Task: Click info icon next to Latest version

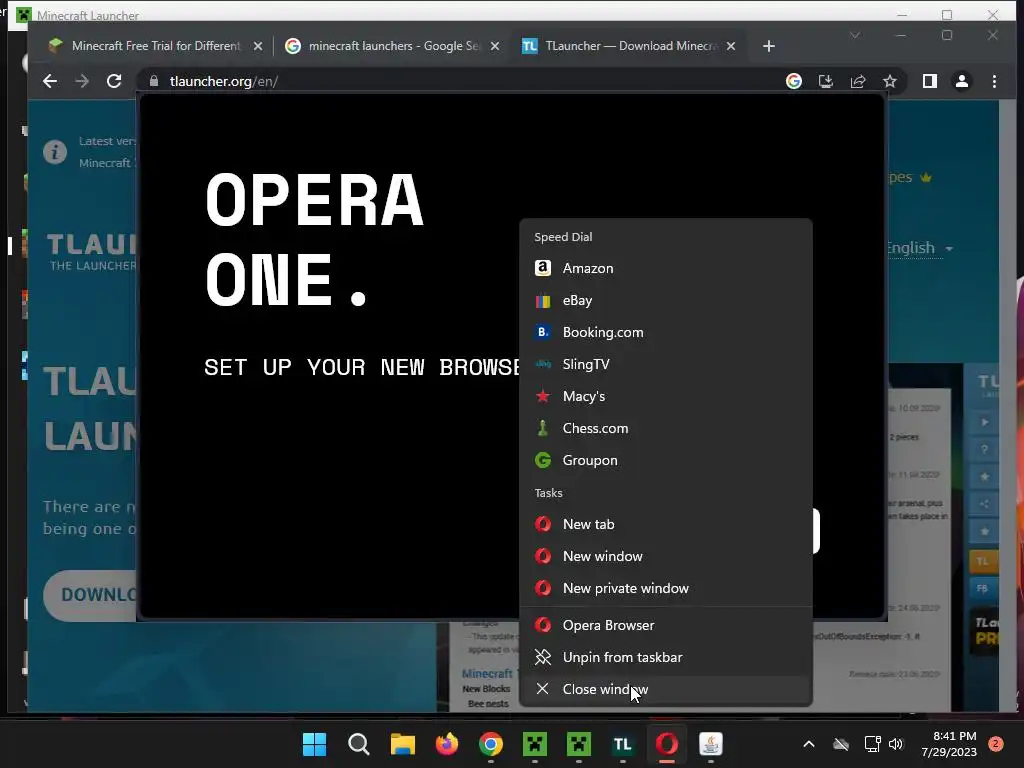Action: (55, 152)
